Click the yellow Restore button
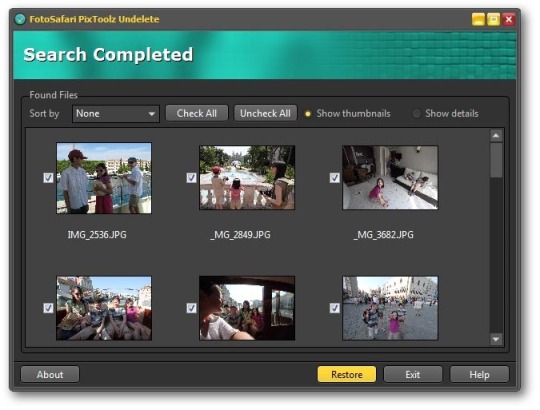This screenshot has width=540, height=410. click(347, 375)
